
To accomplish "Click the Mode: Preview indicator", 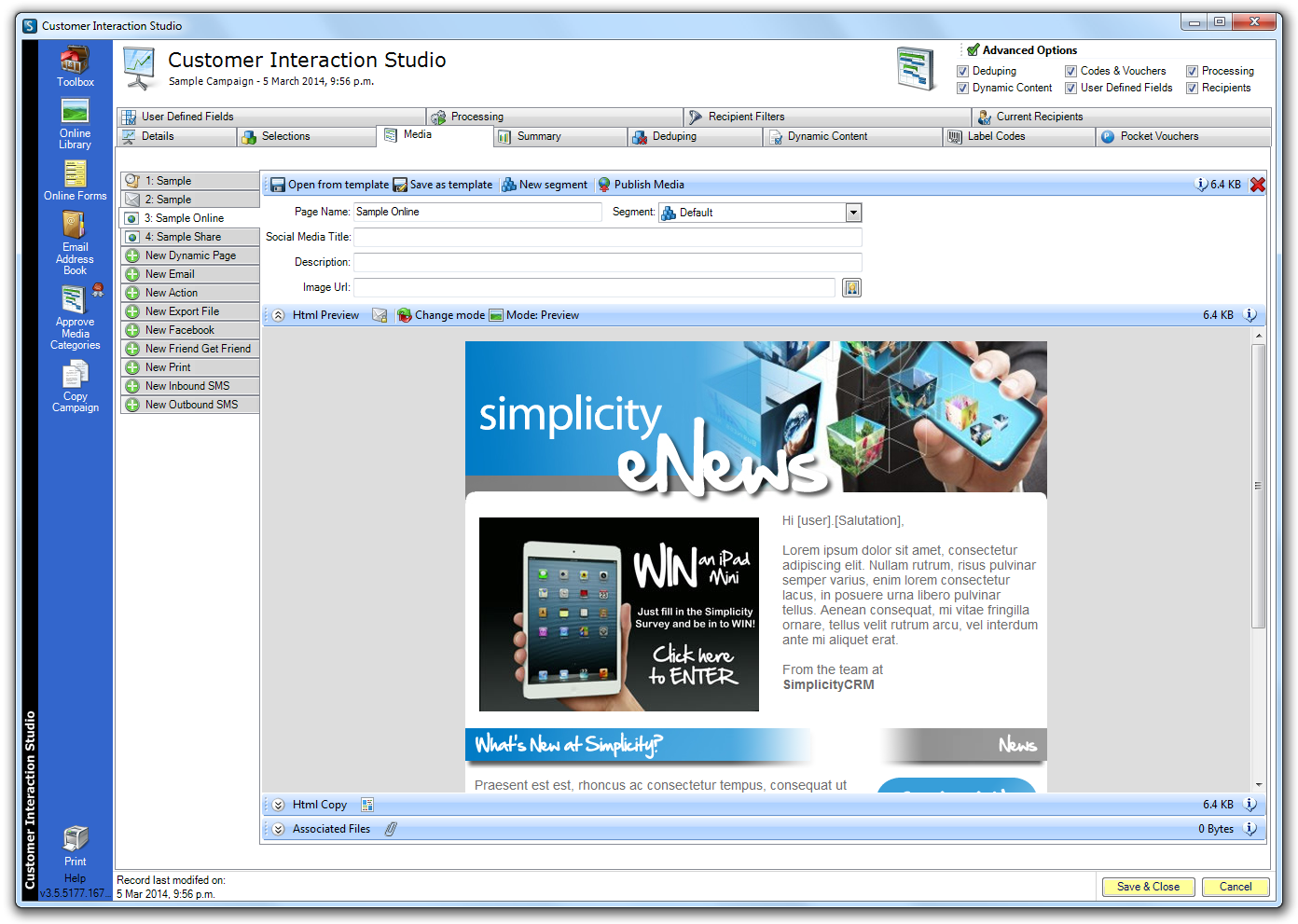I will click(x=534, y=315).
